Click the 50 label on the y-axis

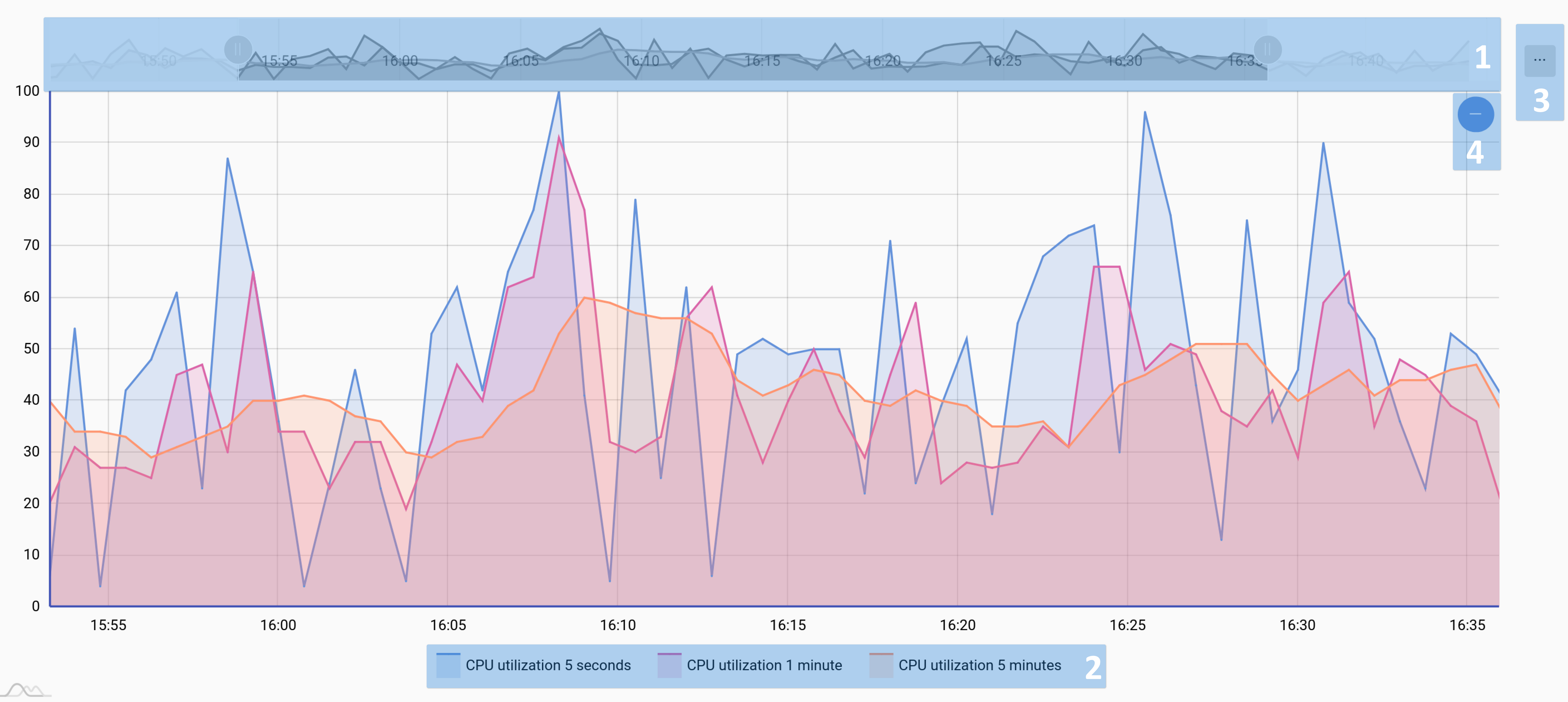pos(31,349)
